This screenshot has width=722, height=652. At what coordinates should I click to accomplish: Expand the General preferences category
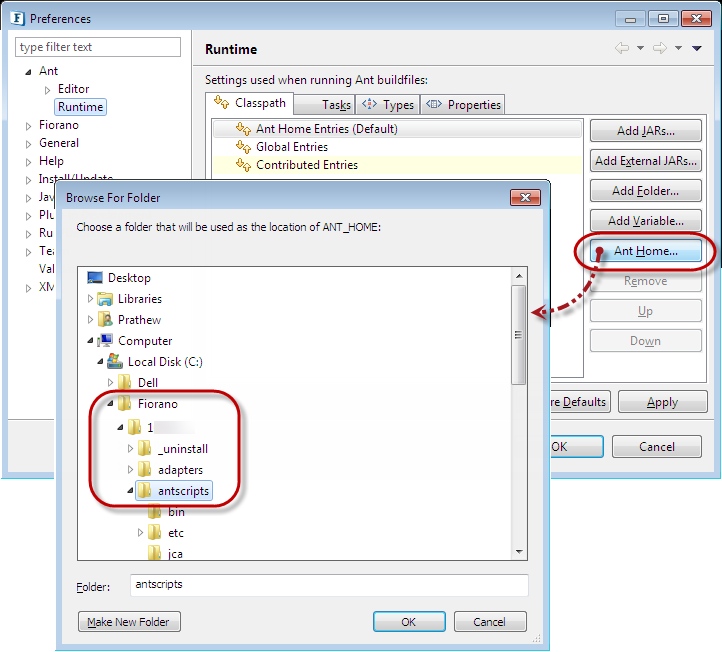[29, 144]
